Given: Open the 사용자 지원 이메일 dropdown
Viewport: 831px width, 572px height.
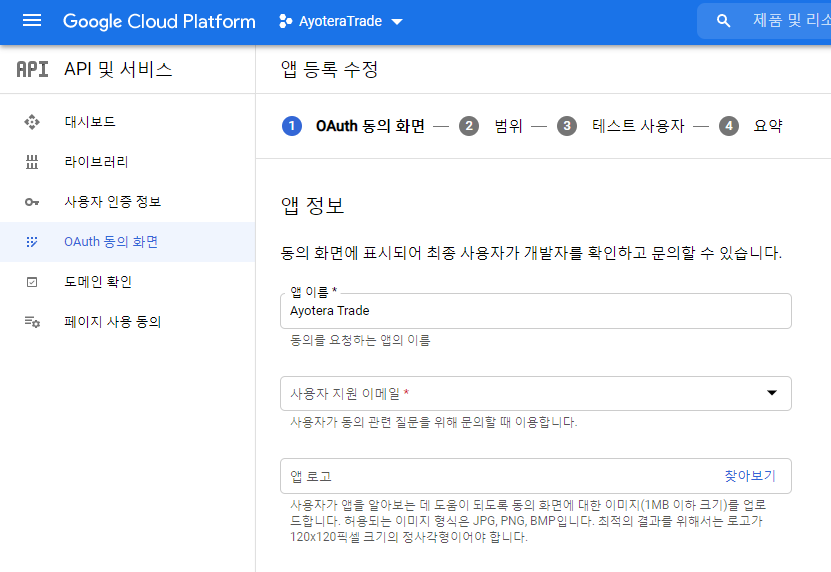Looking at the screenshot, I should [x=536, y=393].
